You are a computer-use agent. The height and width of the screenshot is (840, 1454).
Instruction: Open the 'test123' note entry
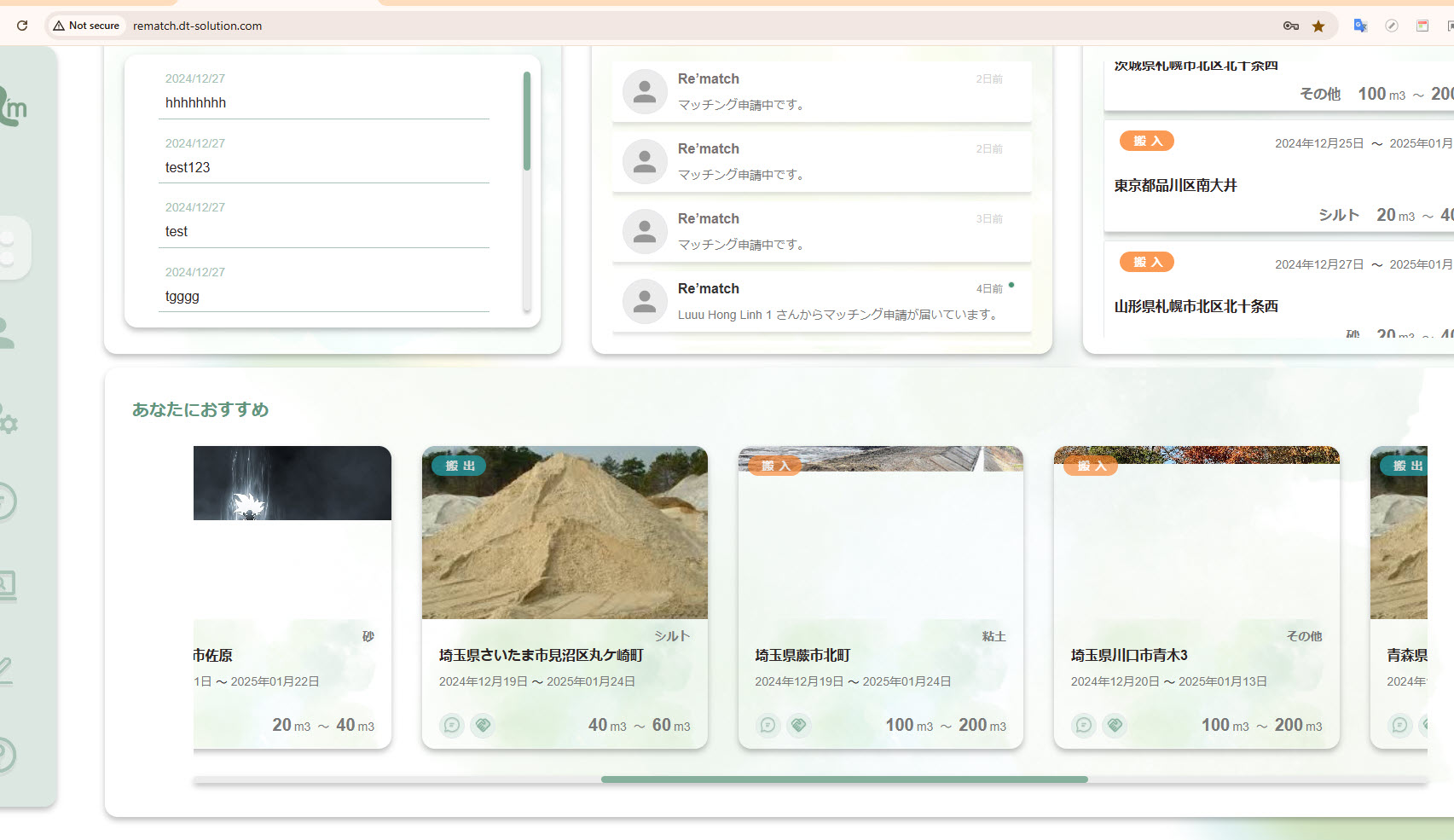pos(324,167)
